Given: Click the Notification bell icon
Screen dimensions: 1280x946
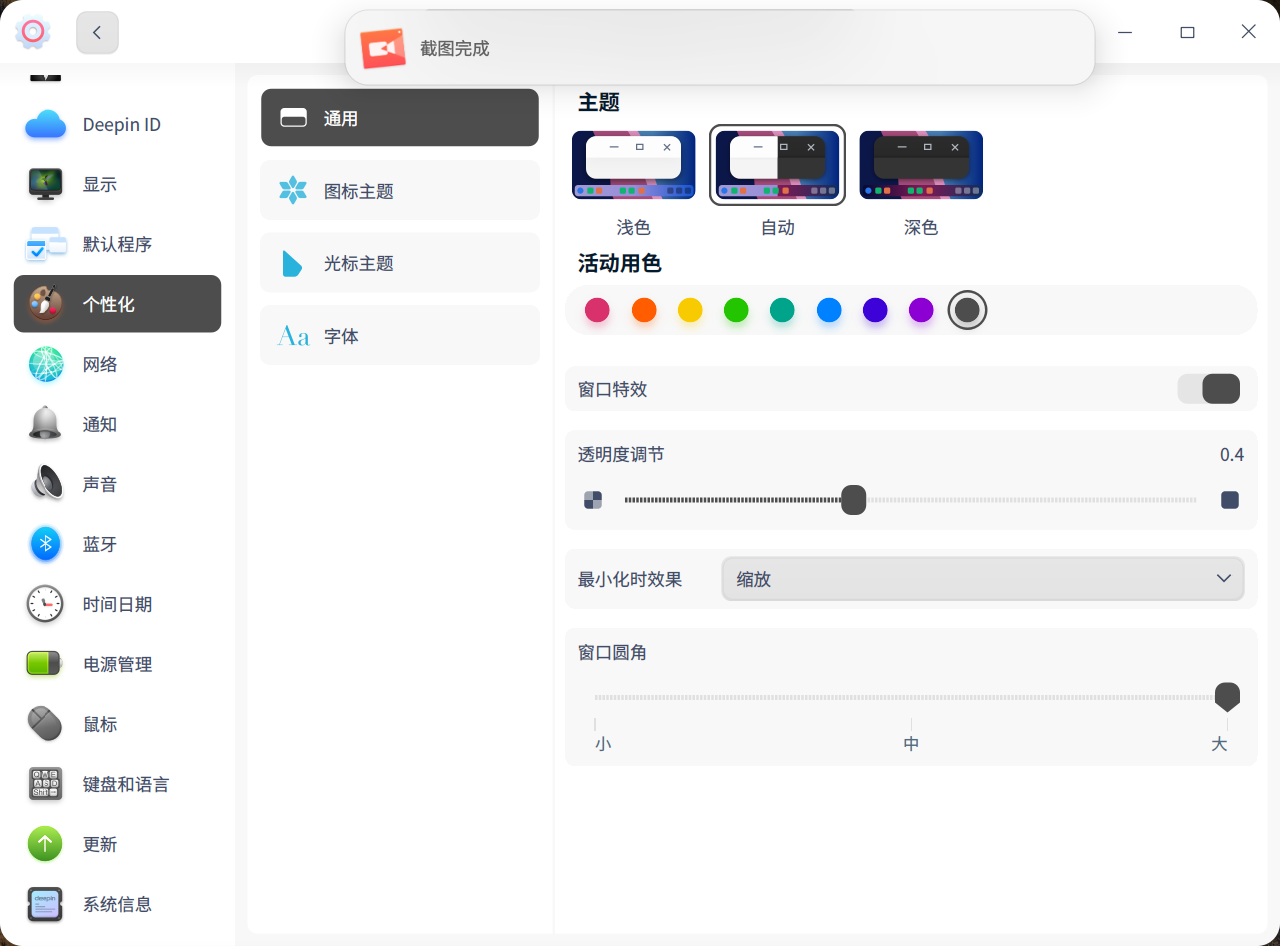Looking at the screenshot, I should (45, 424).
